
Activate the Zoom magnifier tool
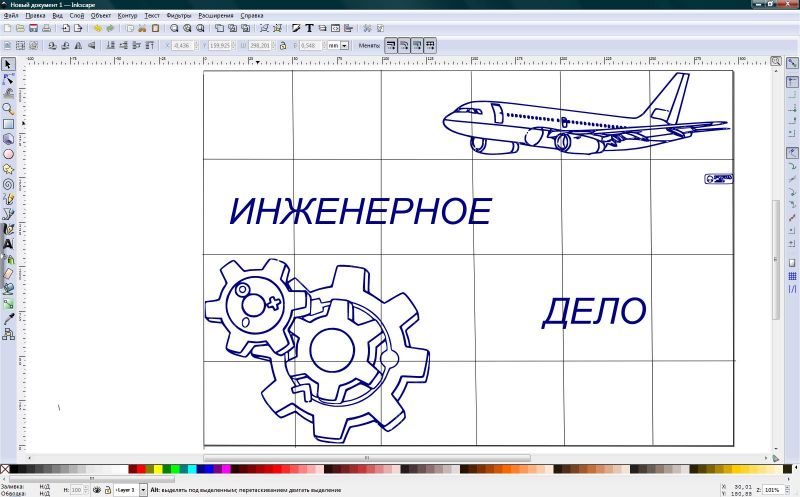8,109
